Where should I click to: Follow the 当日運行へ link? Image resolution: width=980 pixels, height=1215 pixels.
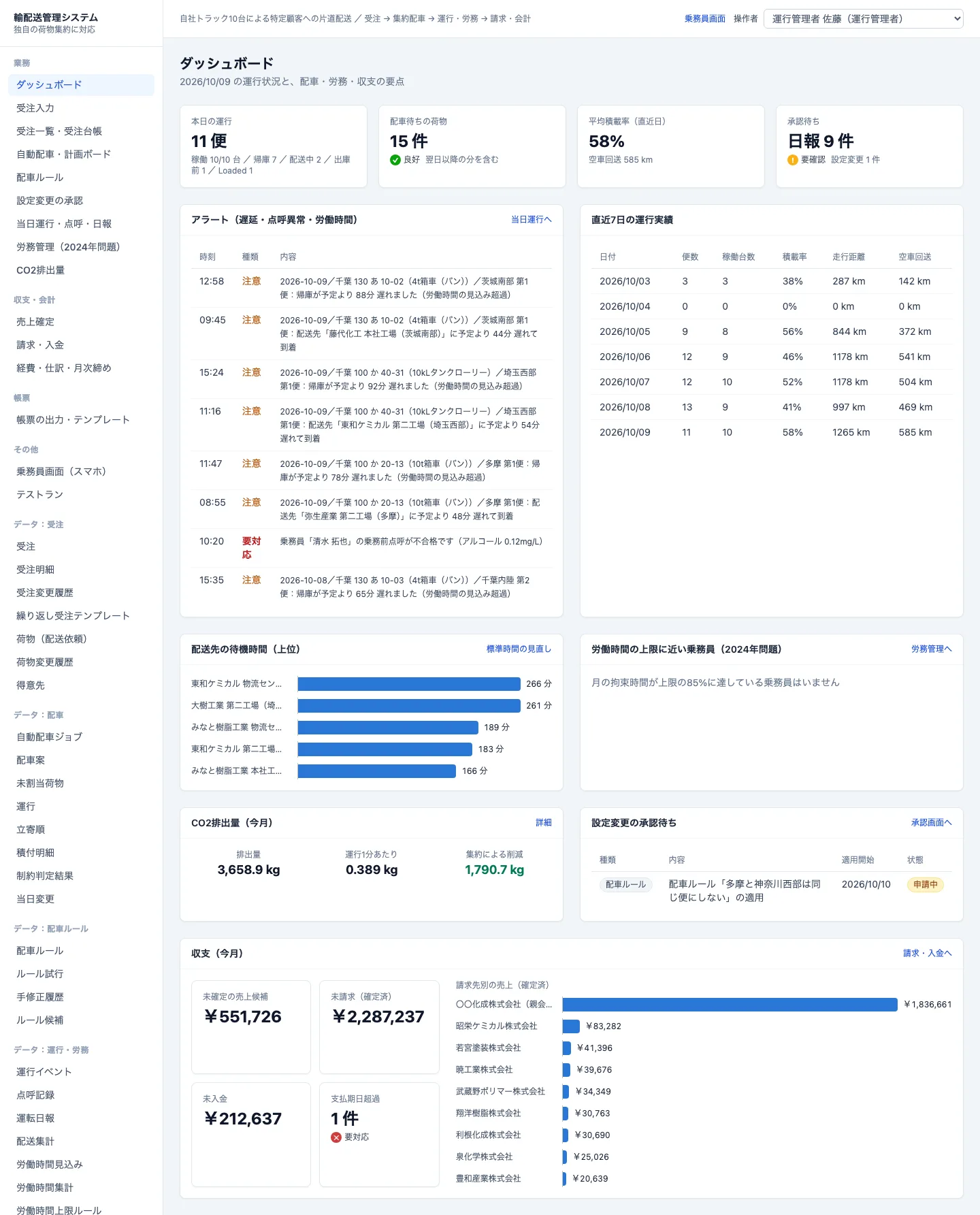coord(532,220)
